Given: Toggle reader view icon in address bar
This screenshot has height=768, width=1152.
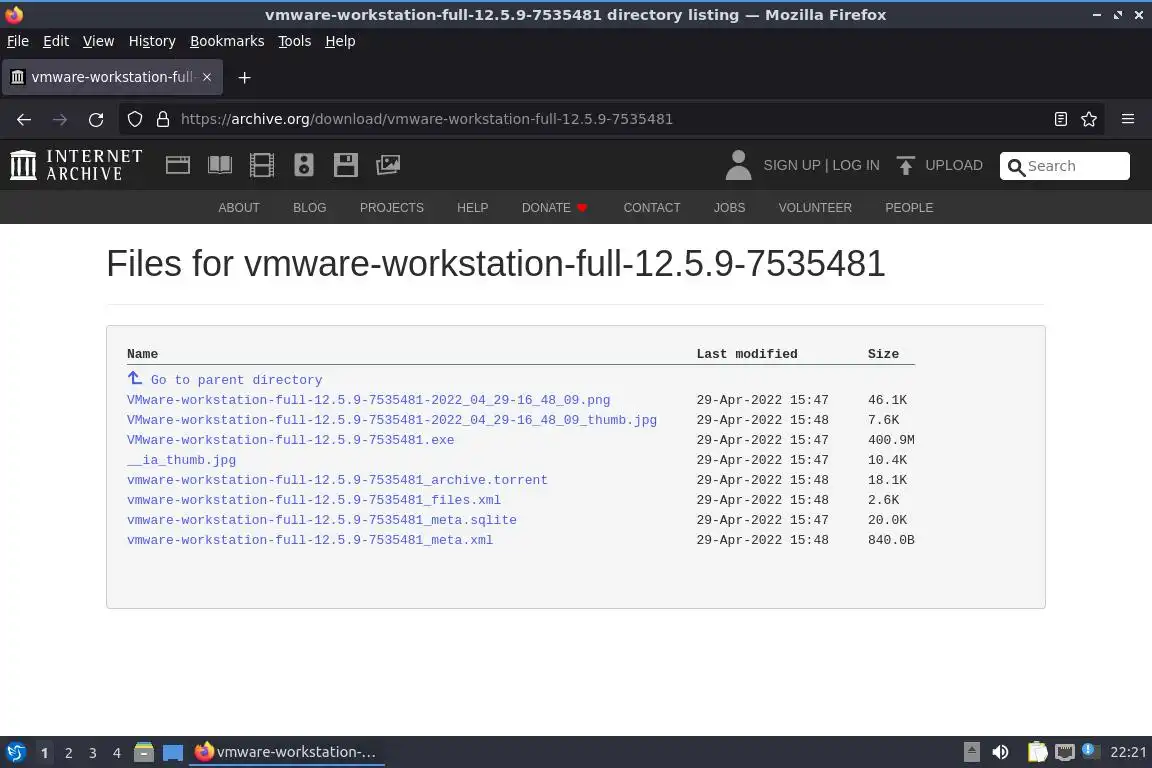Looking at the screenshot, I should pyautogui.click(x=1060, y=119).
